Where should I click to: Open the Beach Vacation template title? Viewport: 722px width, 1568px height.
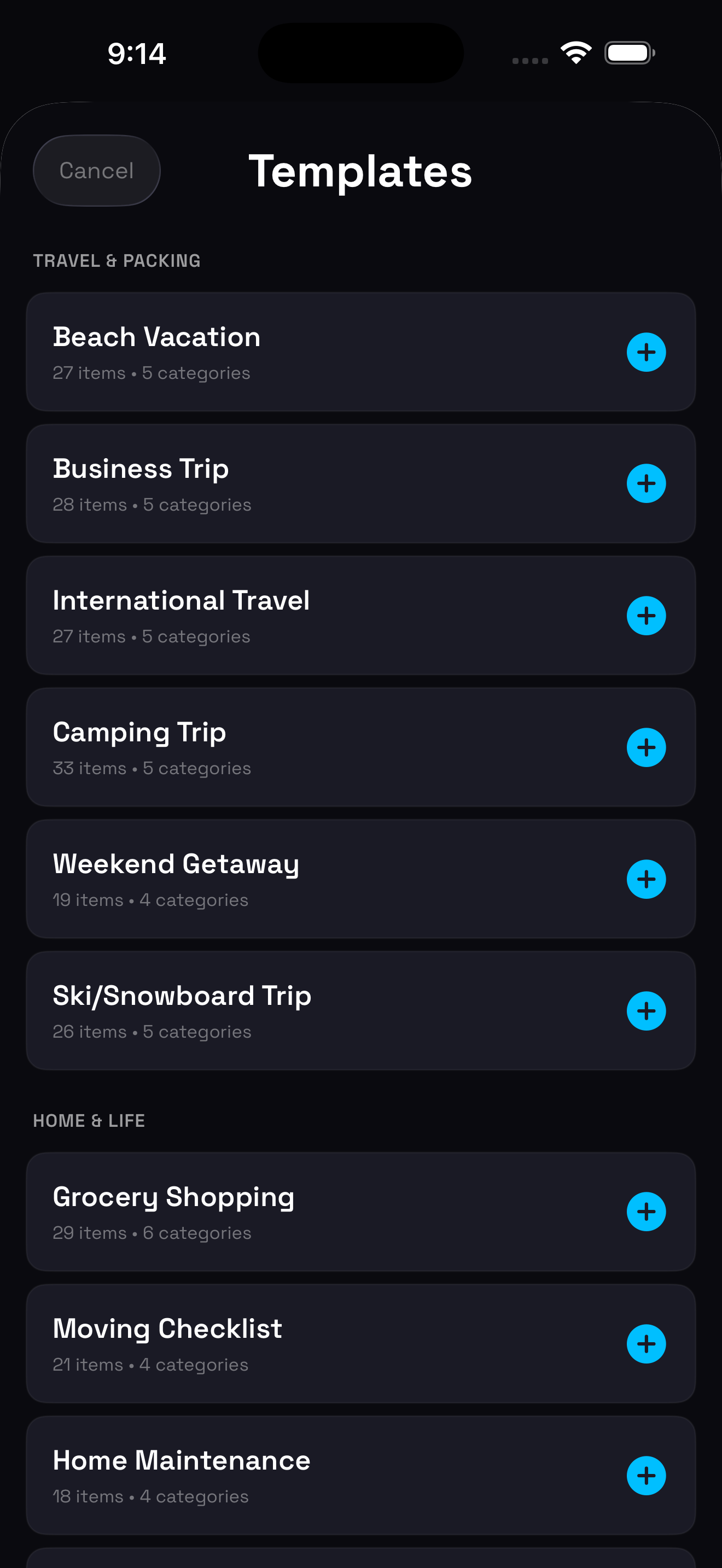click(156, 337)
